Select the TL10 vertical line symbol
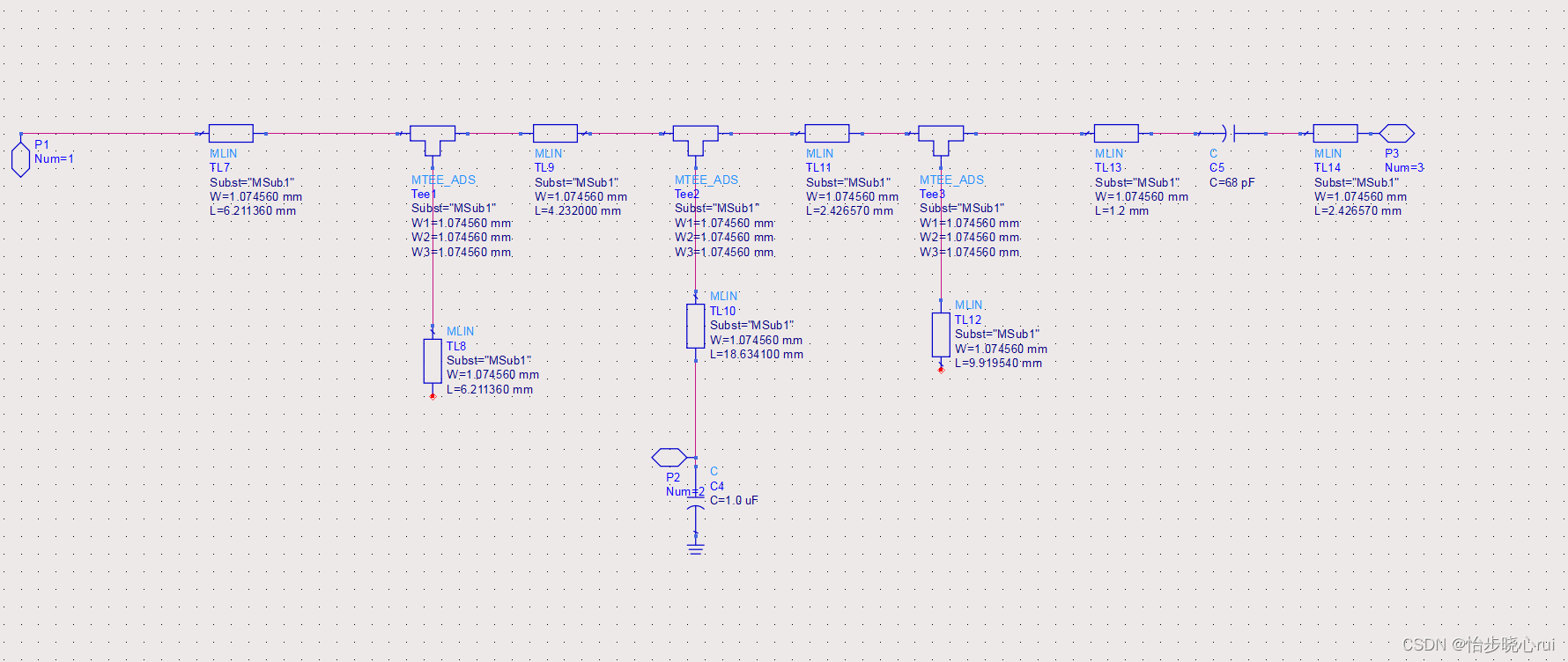1568x662 pixels. [695, 326]
